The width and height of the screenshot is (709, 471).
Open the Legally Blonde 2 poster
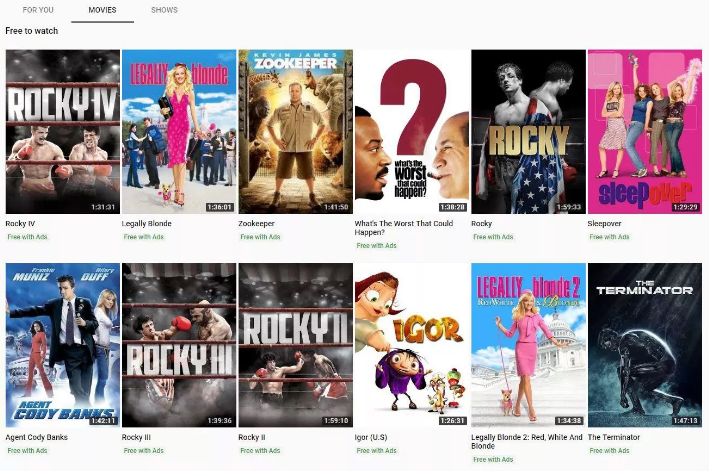[529, 345]
